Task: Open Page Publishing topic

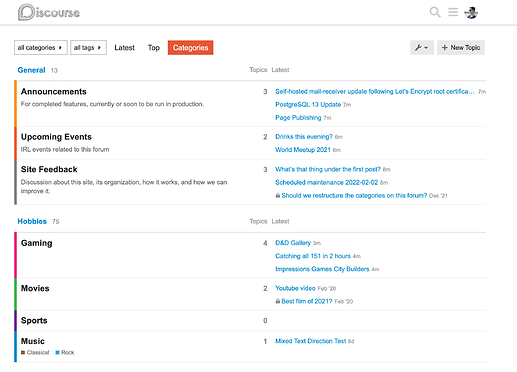Action: tap(298, 118)
